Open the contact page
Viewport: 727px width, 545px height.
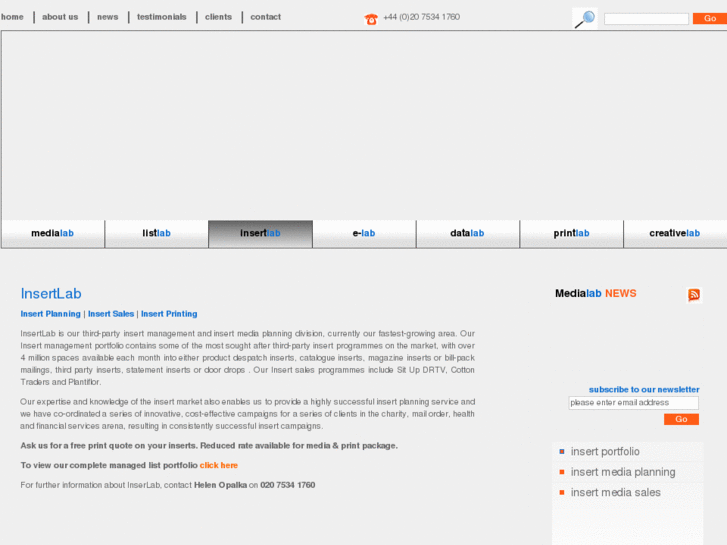coord(266,17)
